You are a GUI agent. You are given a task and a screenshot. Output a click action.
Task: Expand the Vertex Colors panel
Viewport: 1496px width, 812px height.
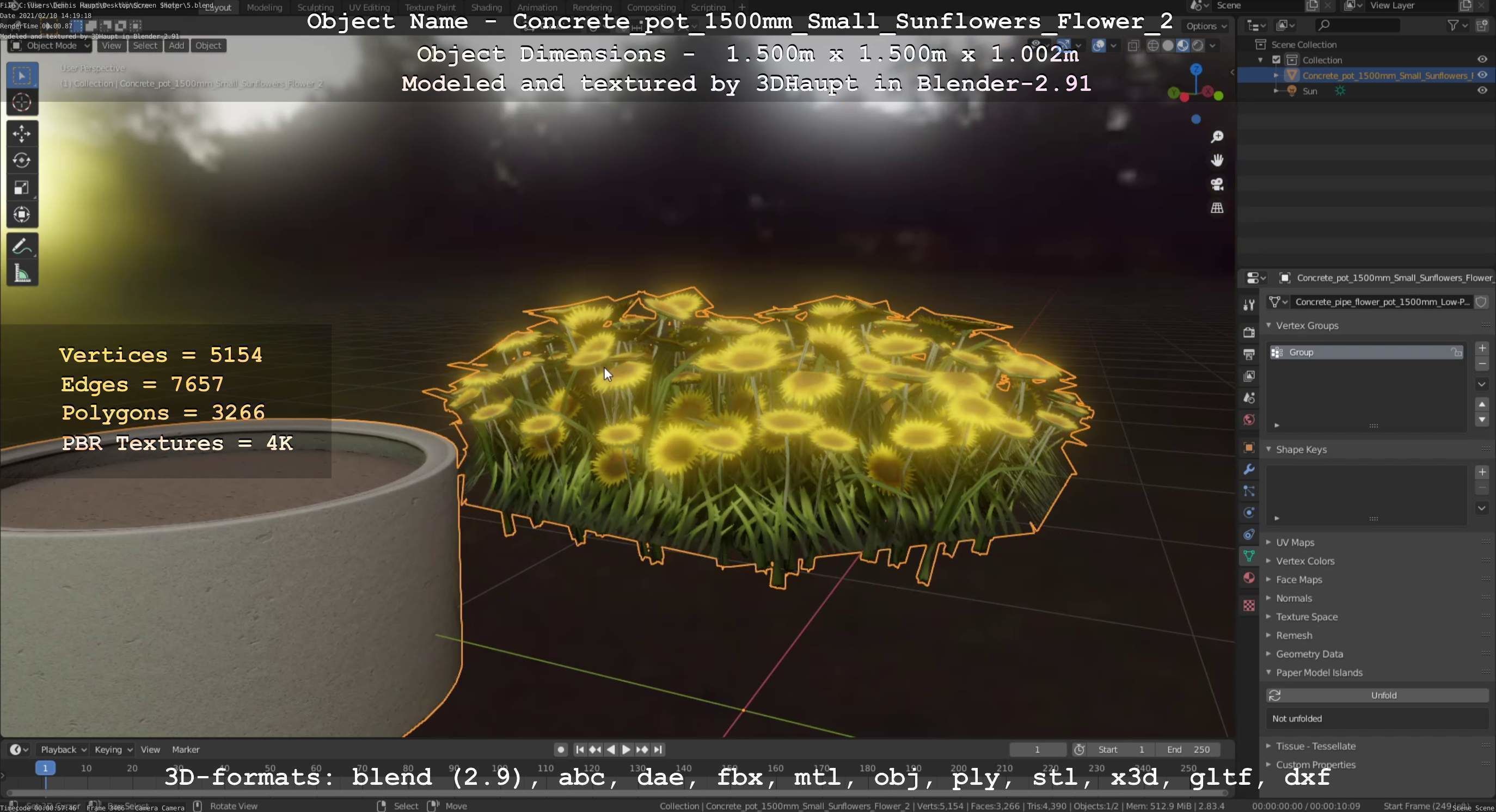(x=1269, y=561)
